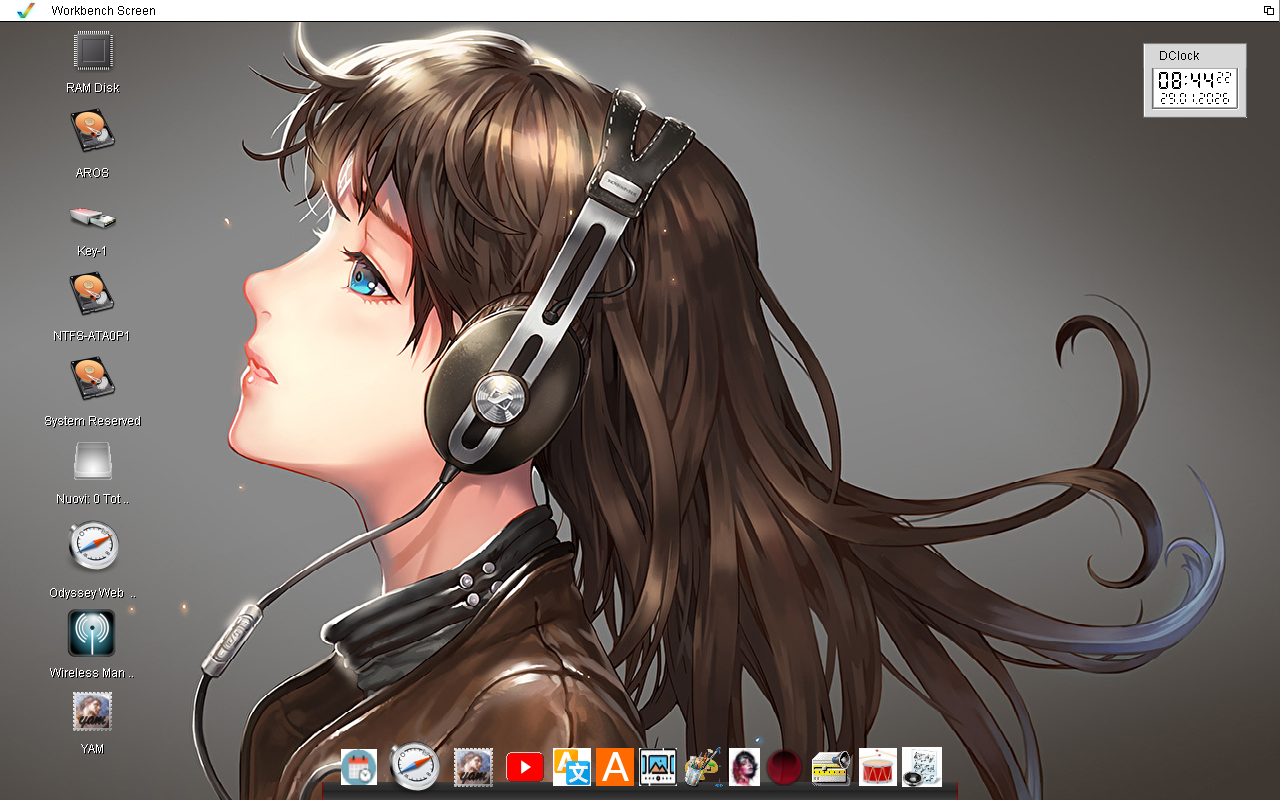Open the RAM Disk desktop icon
The height and width of the screenshot is (800, 1280).
tap(93, 51)
